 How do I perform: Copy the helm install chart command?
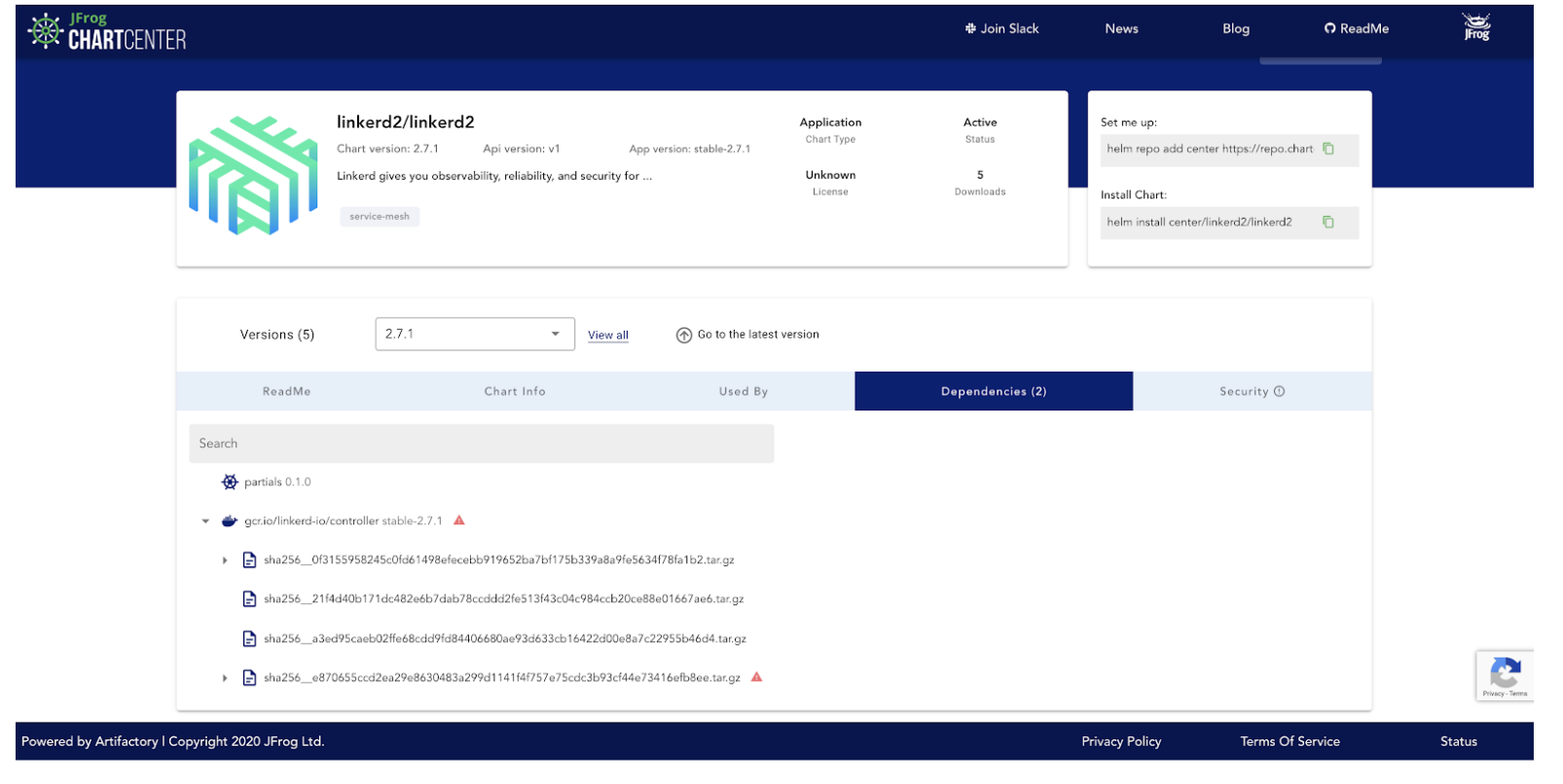(x=1327, y=222)
